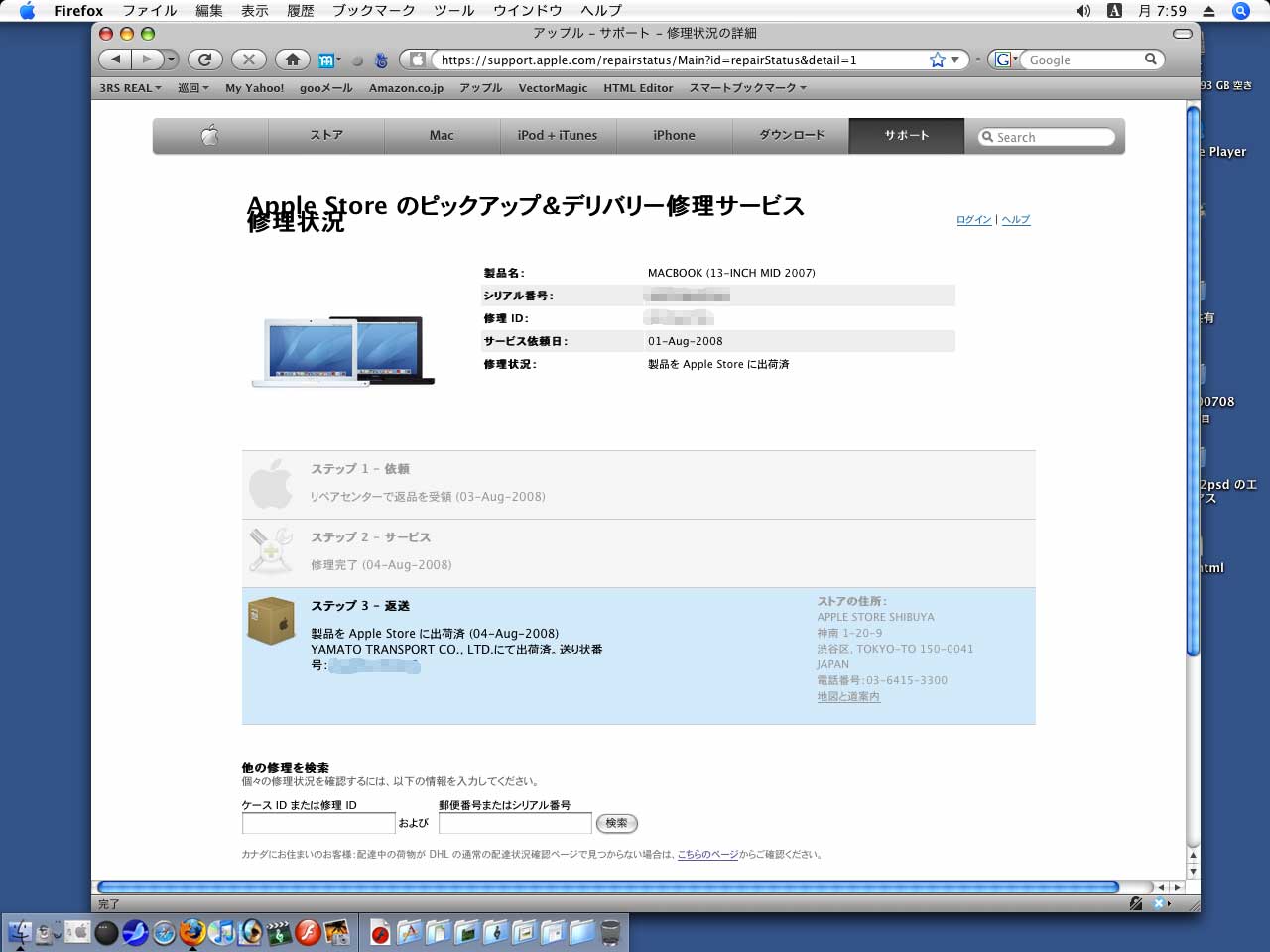
Task: Open the Trash in the Dock
Action: 610,932
